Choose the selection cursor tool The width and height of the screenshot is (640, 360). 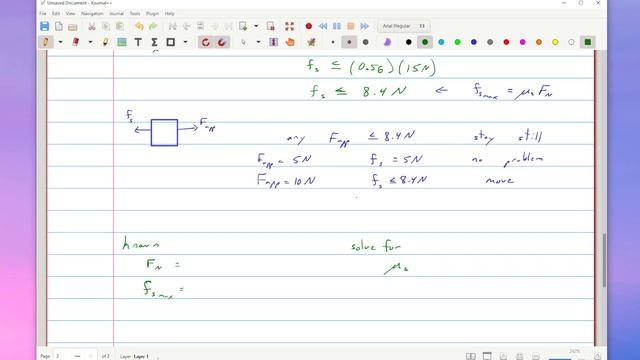point(243,42)
